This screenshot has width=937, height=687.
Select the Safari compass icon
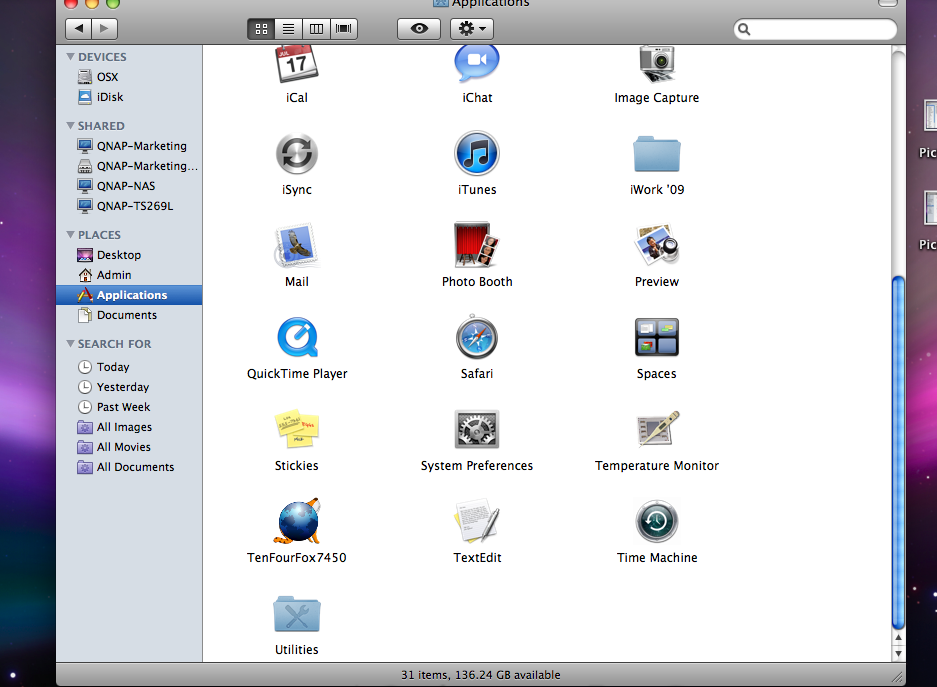click(x=477, y=337)
